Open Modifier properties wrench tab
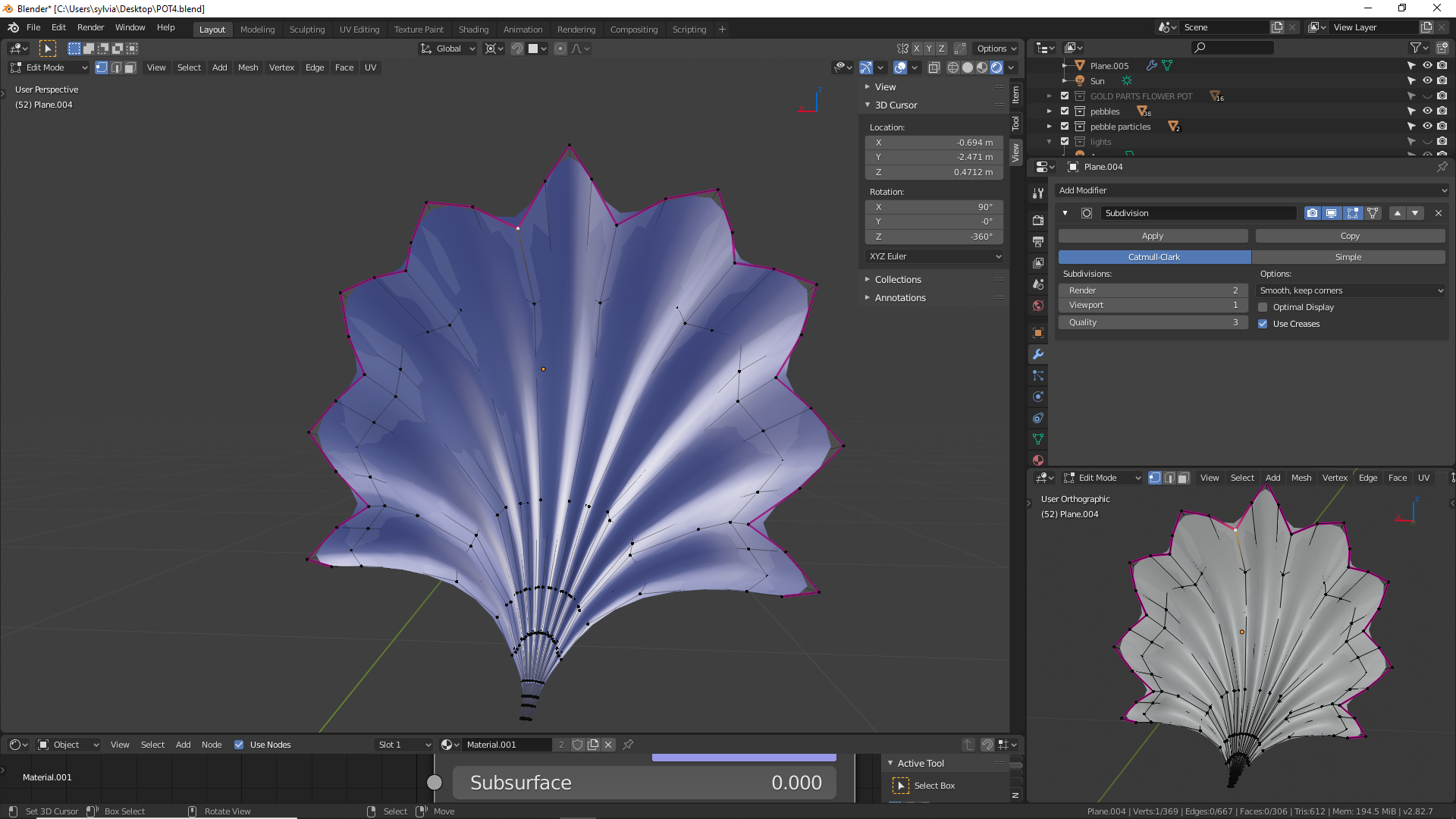This screenshot has height=819, width=1456. 1038,354
